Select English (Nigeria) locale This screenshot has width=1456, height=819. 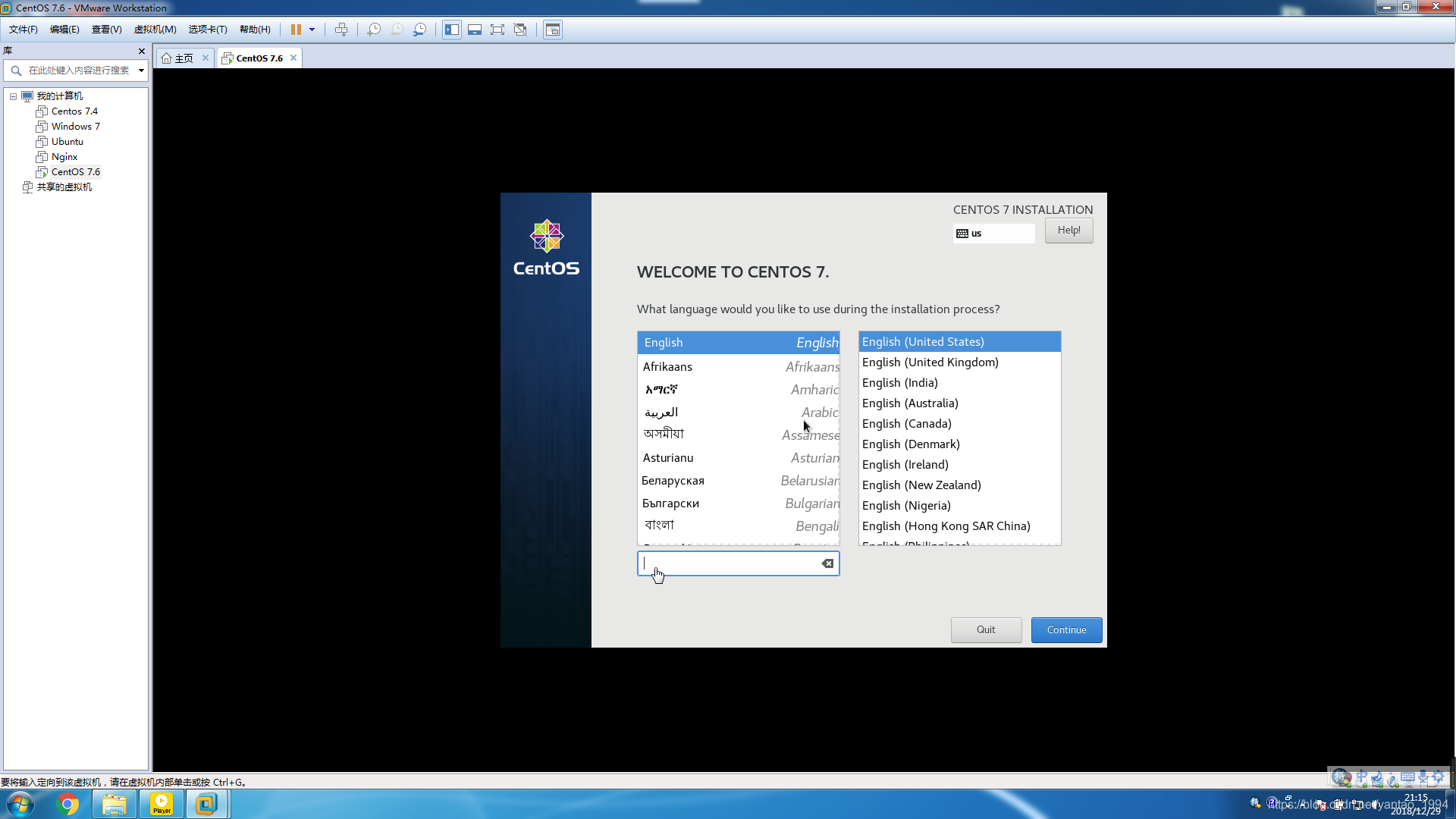click(959, 506)
